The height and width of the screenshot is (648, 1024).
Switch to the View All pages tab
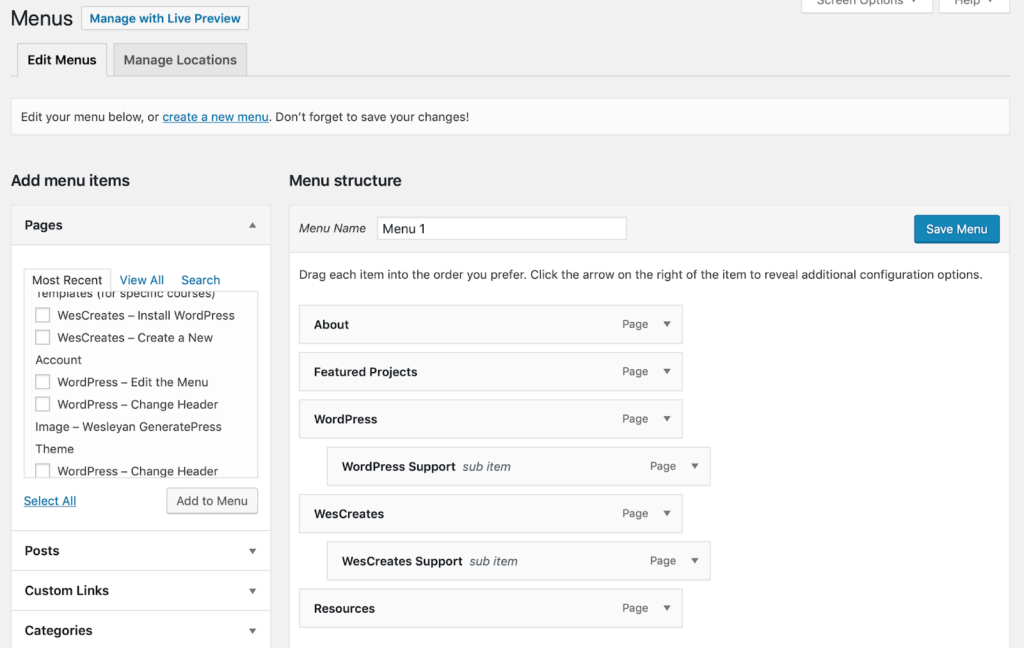pos(142,280)
